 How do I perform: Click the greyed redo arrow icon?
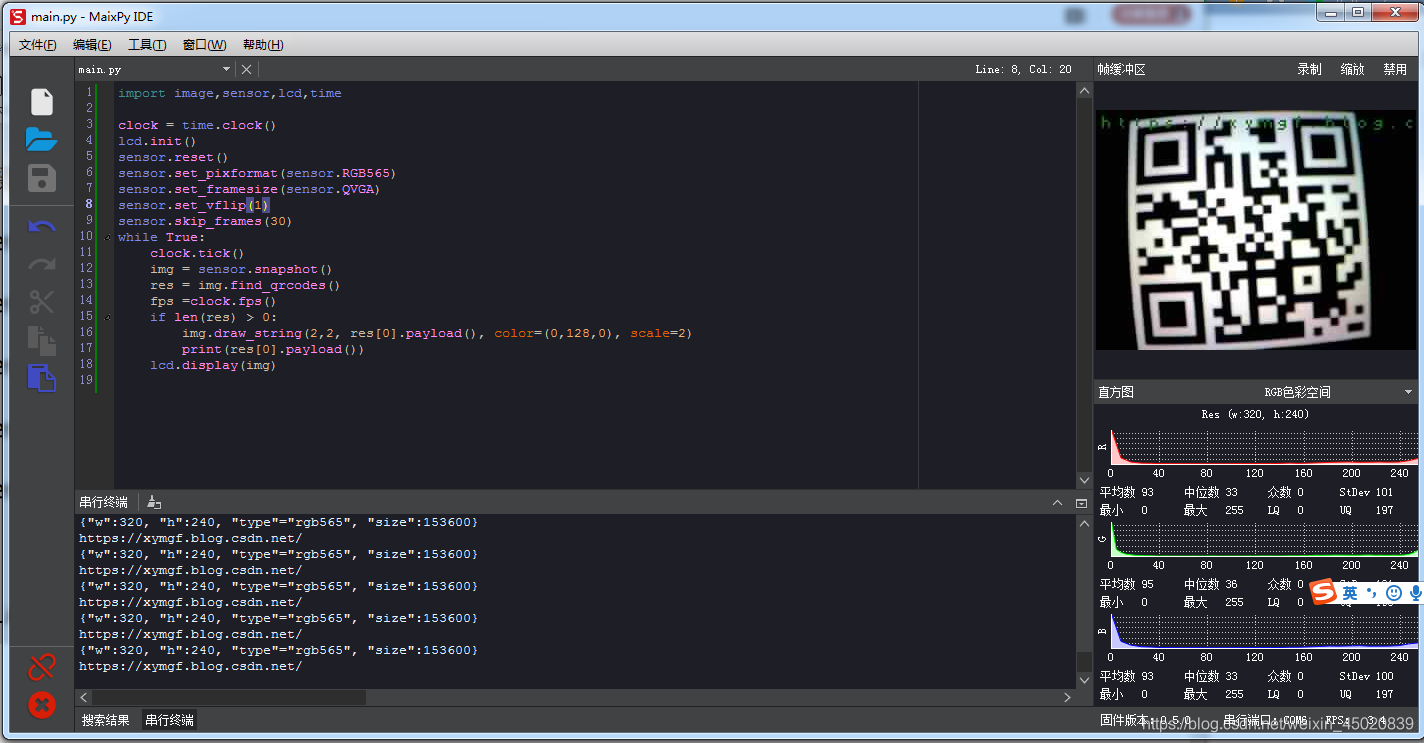[x=42, y=264]
